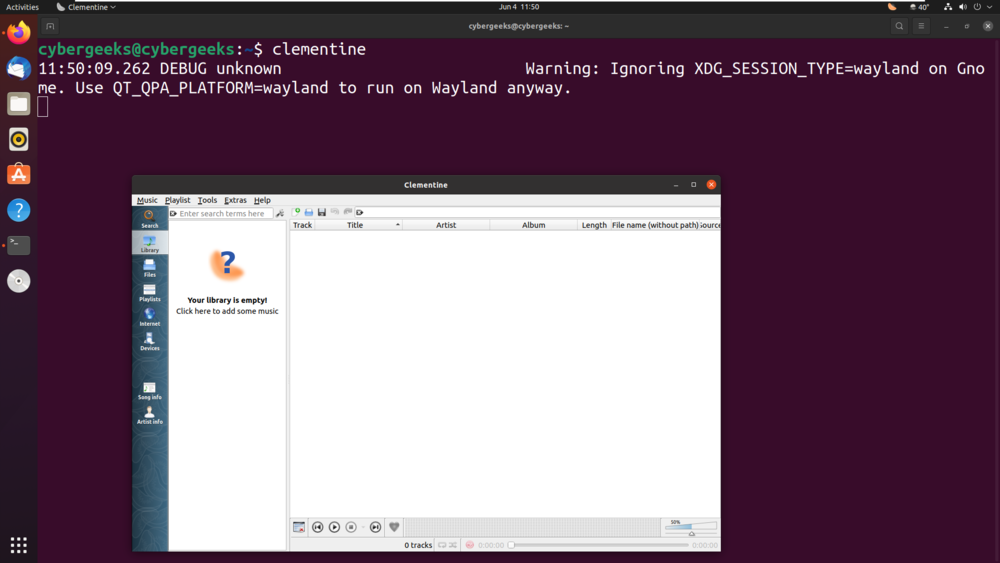This screenshot has height=563, width=1000.
Task: Click the track position seek slider
Action: point(598,545)
